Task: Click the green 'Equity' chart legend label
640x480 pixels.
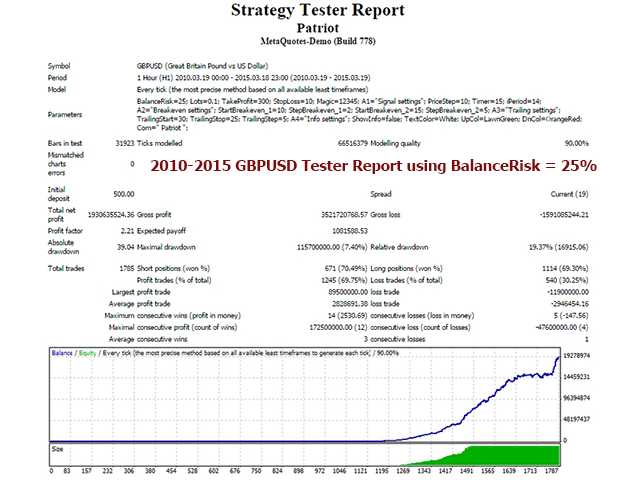Action: [87, 353]
